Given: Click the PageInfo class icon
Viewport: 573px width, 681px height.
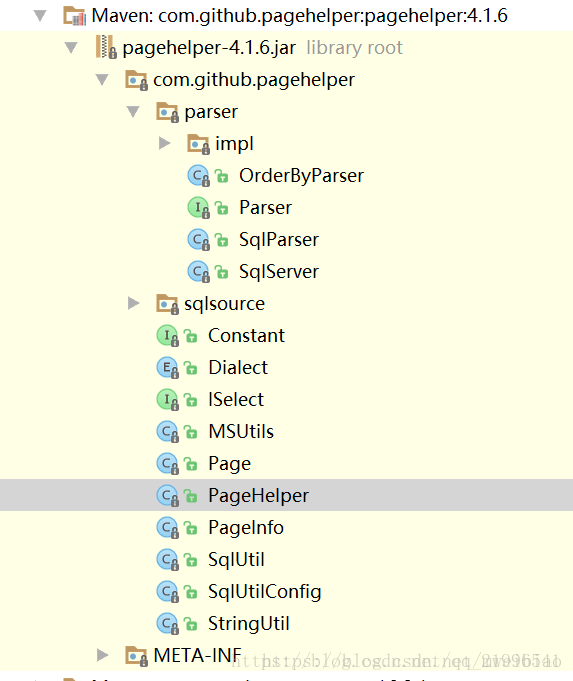Looking at the screenshot, I should 168,528.
